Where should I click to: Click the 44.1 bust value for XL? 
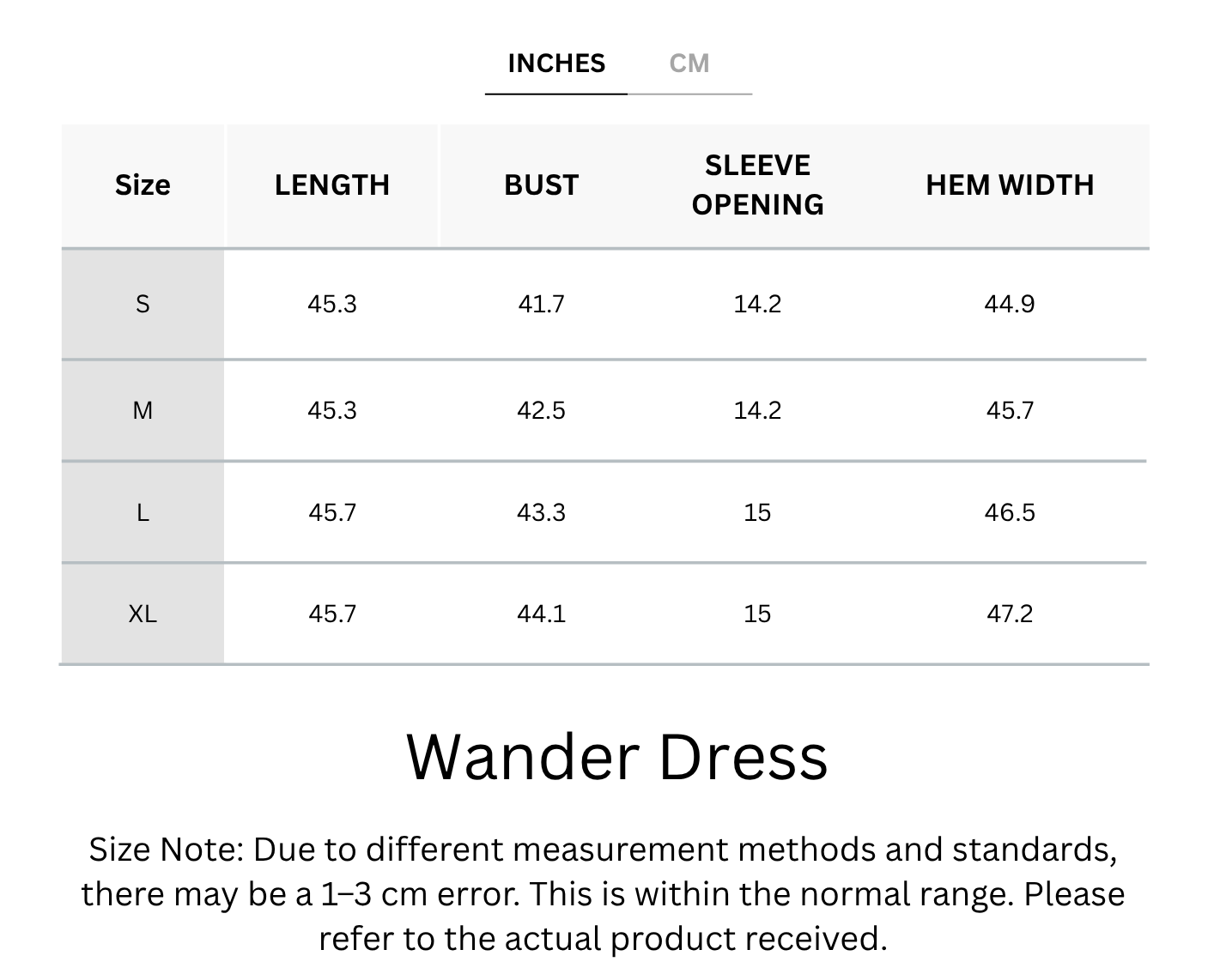[x=541, y=614]
